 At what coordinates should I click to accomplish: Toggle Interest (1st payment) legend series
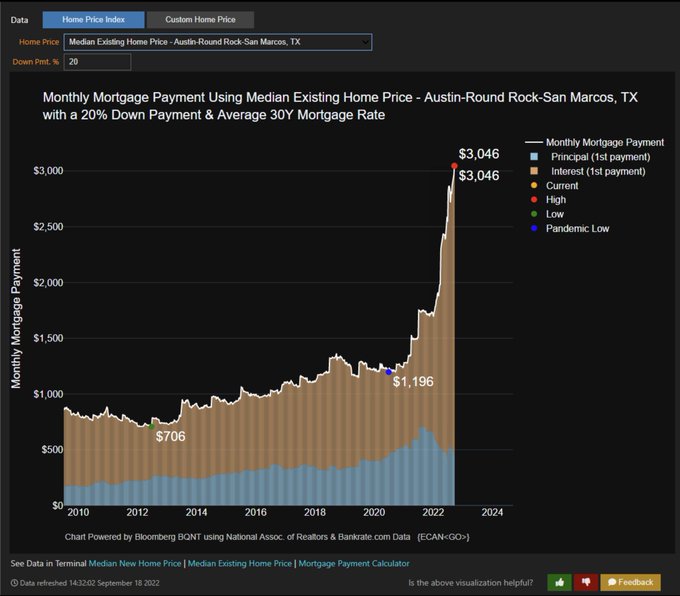pyautogui.click(x=588, y=171)
